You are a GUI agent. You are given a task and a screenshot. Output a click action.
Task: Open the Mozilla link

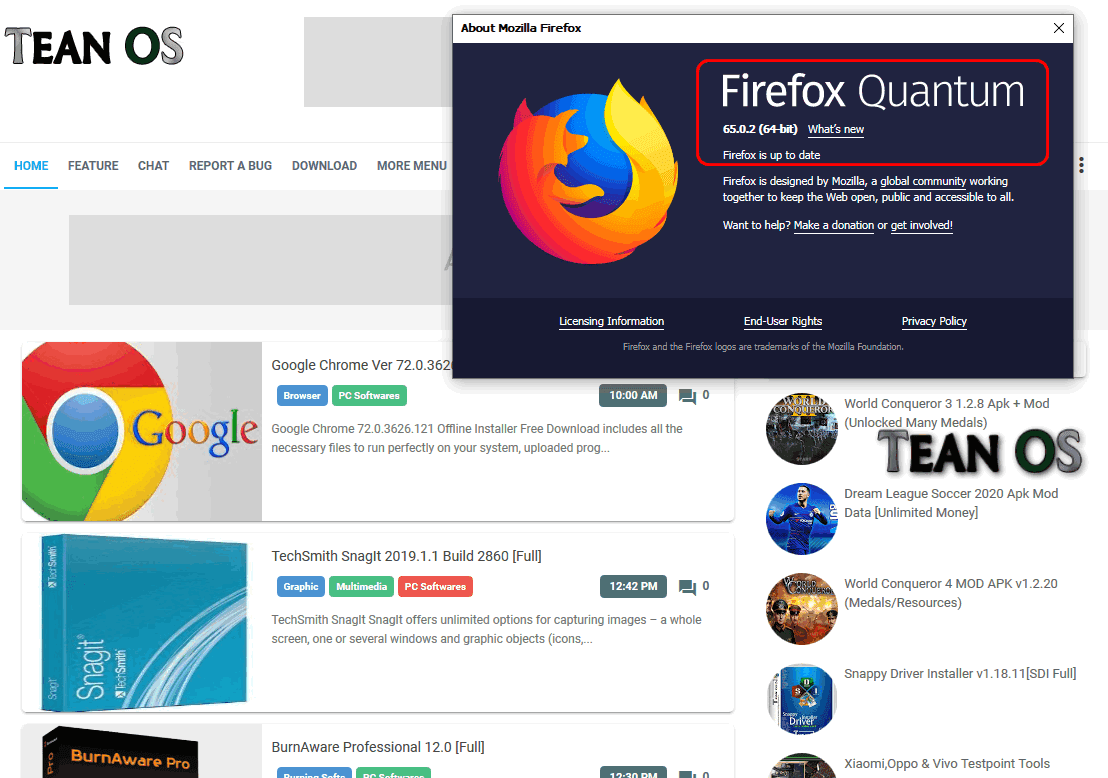[x=848, y=182]
